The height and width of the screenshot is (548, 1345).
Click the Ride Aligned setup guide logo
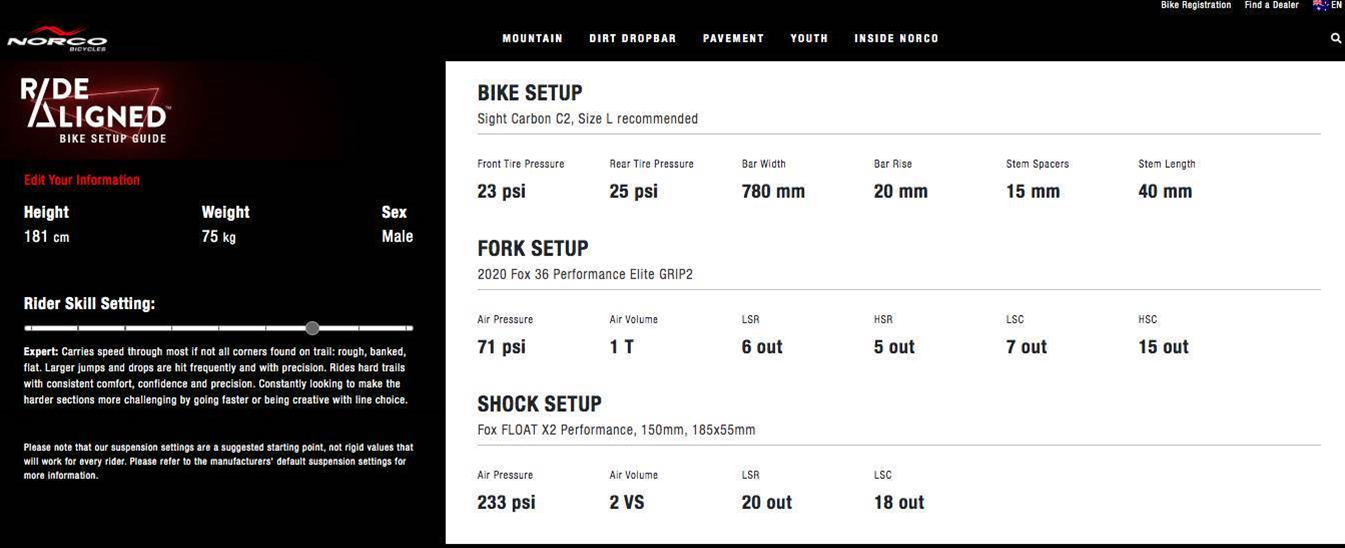point(96,110)
